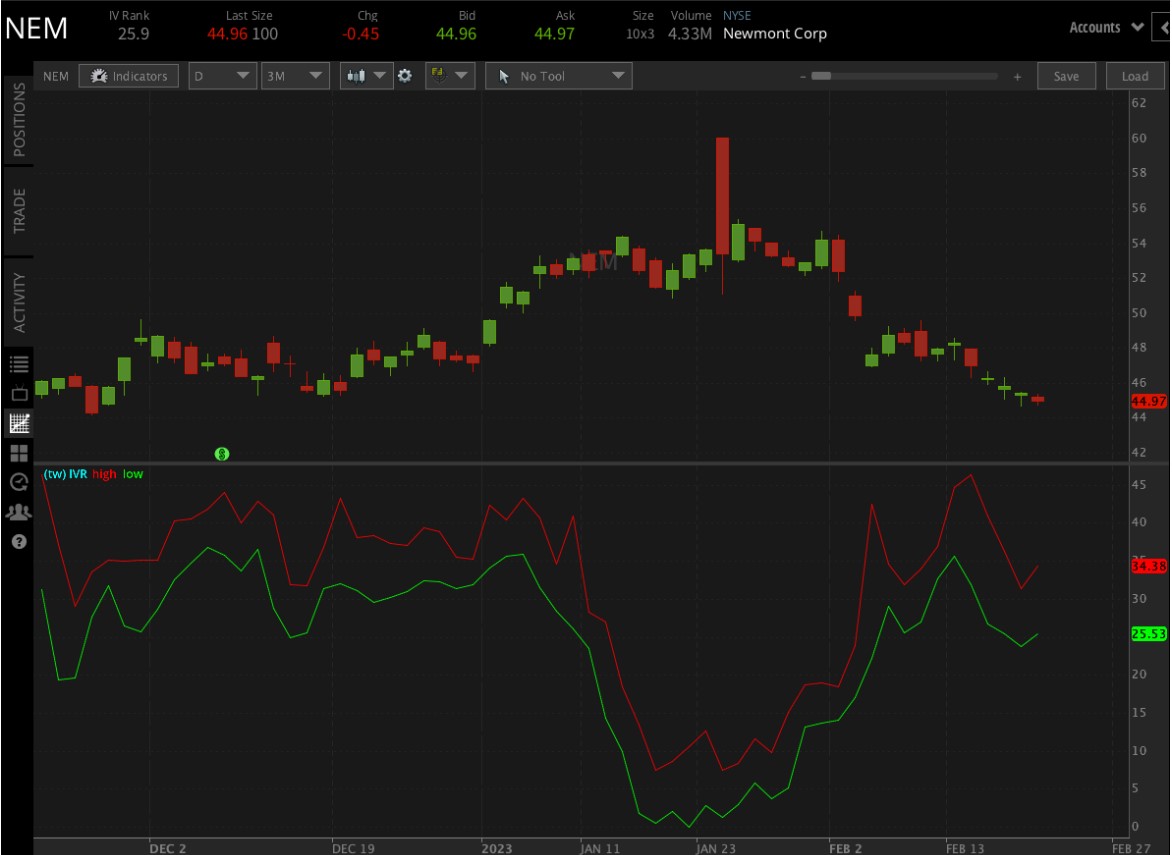Expand the D interval dropdown
This screenshot has width=1172, height=855.
pyautogui.click(x=222, y=76)
